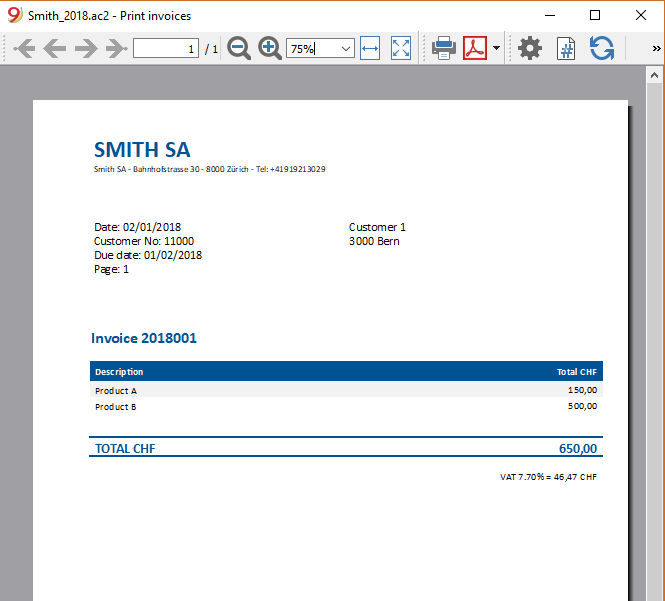Expand the PDF export options arrow
Screen dimensions: 665x601
tap(496, 48)
